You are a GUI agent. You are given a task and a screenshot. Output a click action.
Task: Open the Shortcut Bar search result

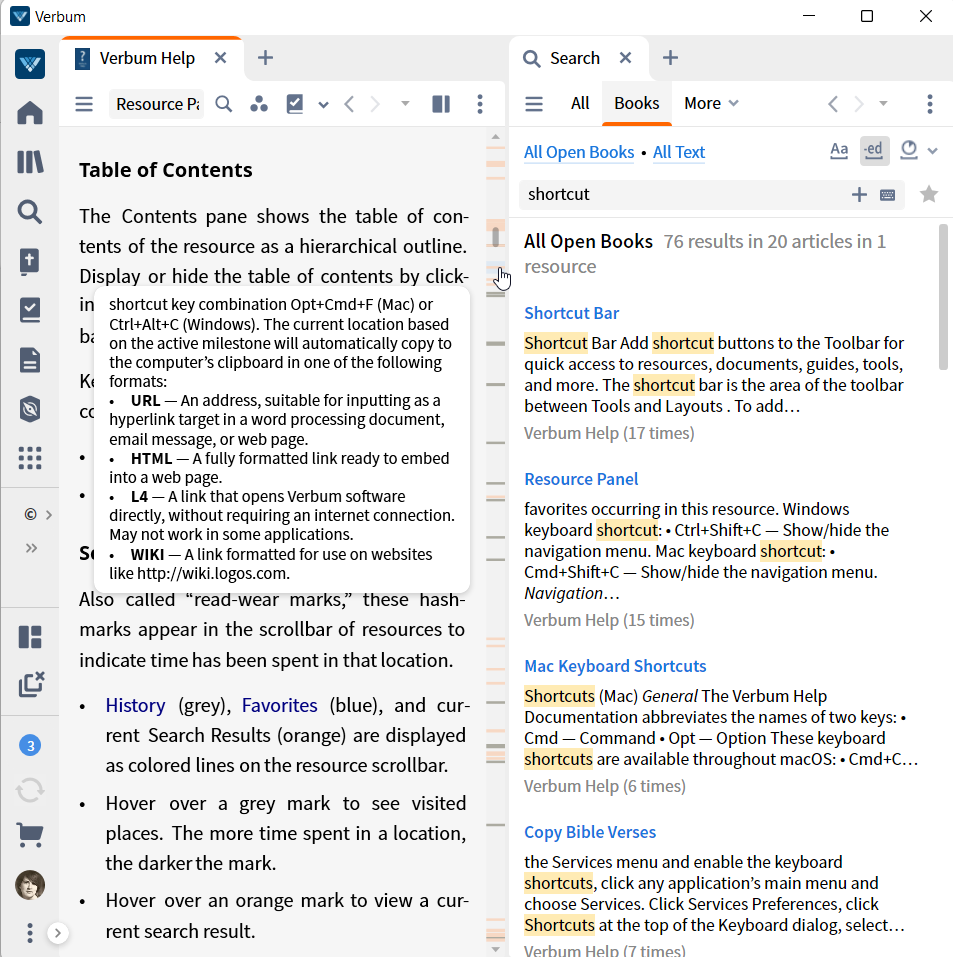tap(571, 313)
